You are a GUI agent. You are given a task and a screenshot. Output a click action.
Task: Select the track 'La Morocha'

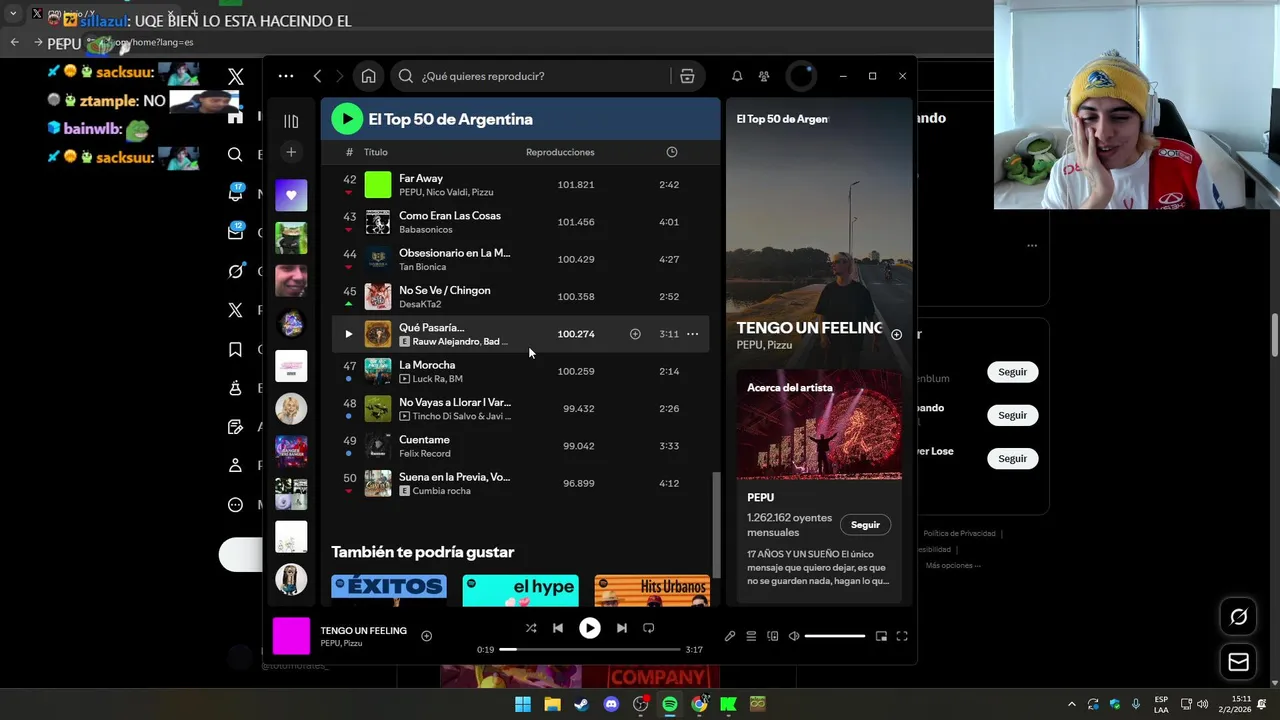pos(427,365)
